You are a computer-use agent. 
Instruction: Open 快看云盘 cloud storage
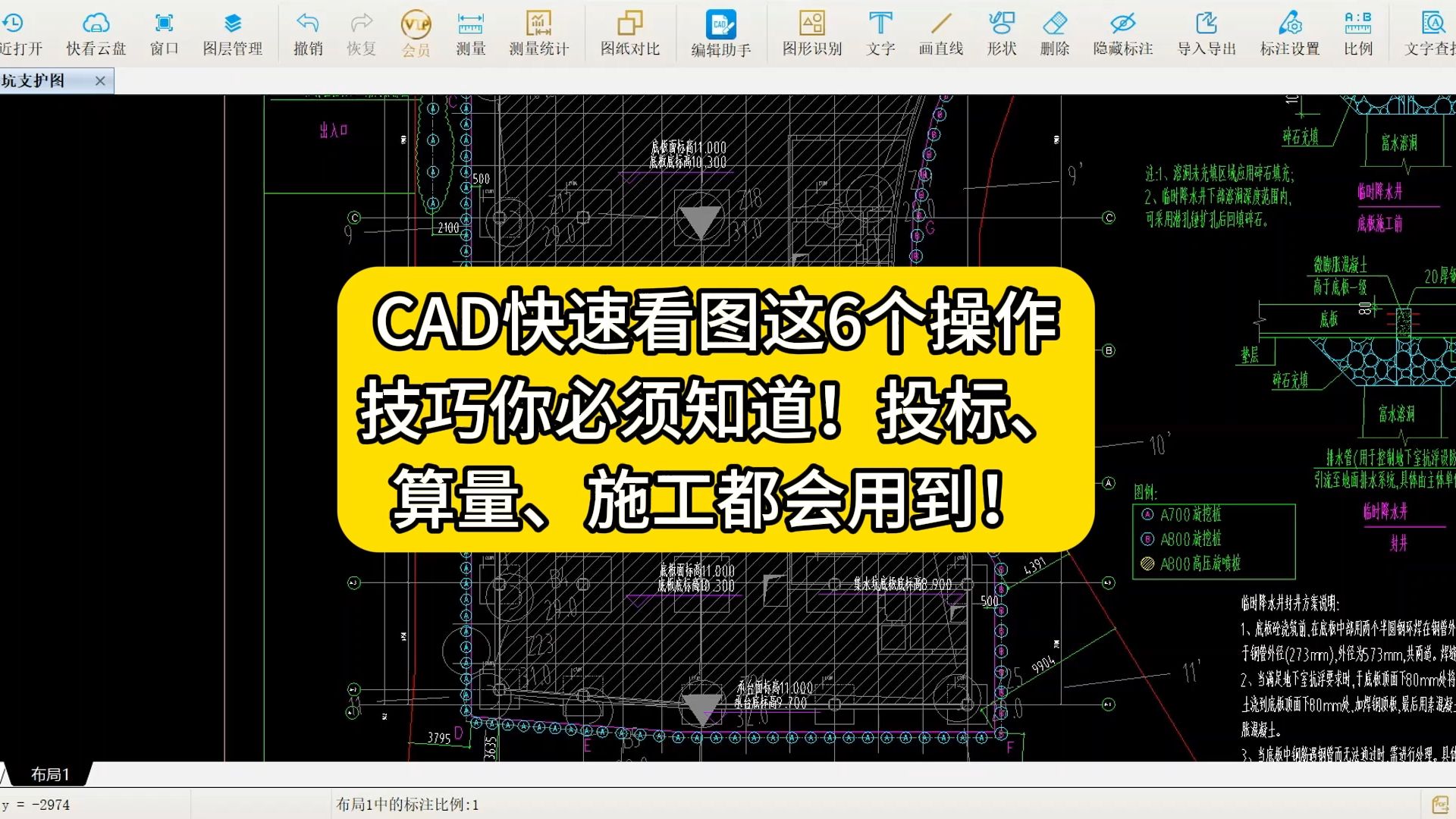[95, 32]
